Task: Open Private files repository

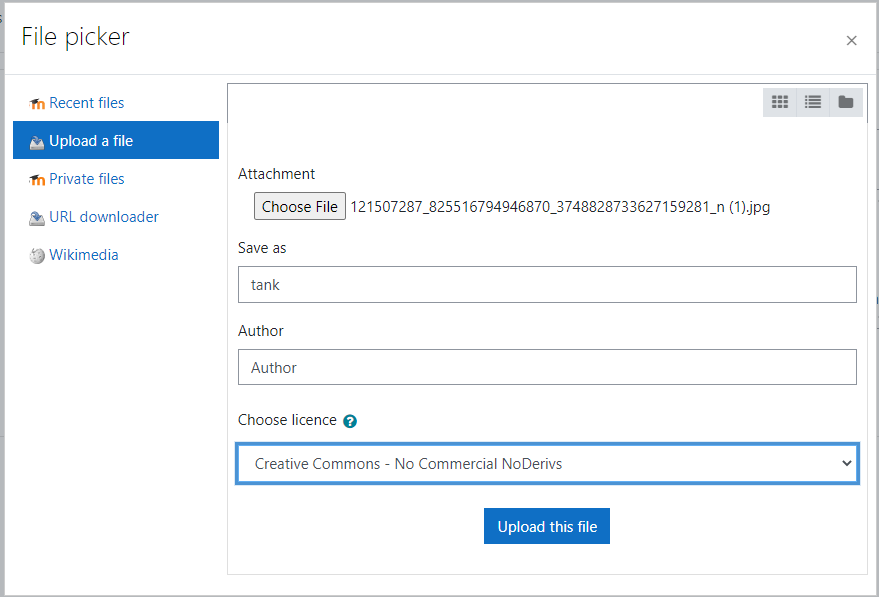Action: point(87,179)
